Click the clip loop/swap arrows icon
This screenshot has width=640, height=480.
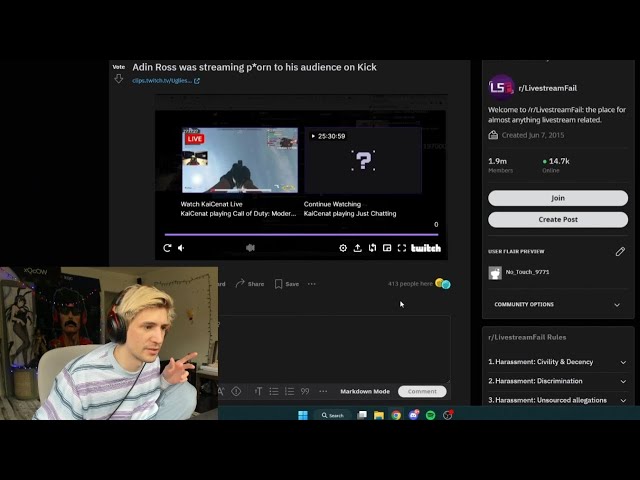point(372,248)
